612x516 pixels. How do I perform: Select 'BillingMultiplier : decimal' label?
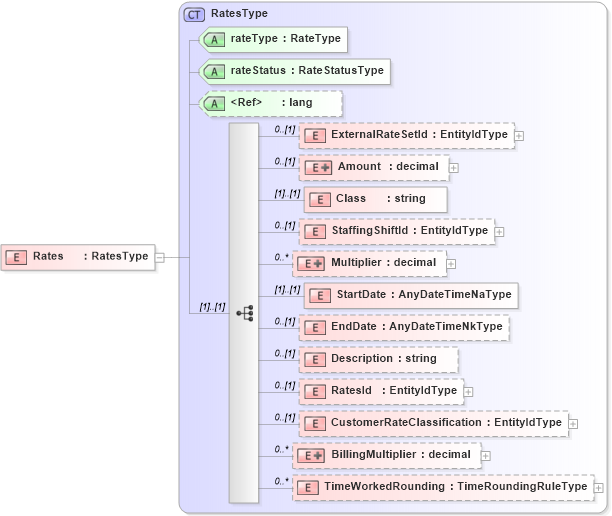pyautogui.click(x=401, y=454)
